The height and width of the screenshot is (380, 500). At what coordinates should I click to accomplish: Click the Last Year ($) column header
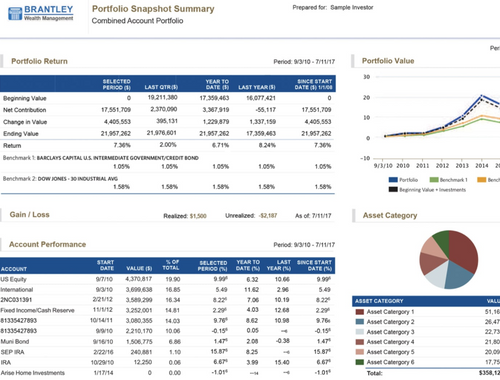pos(257,87)
